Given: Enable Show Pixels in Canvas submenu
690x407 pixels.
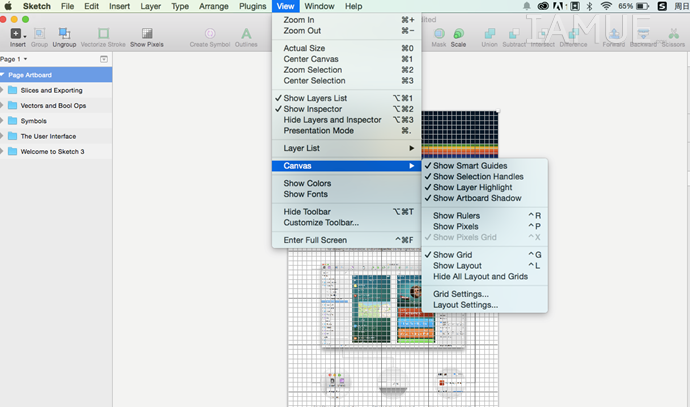Looking at the screenshot, I should tap(484, 227).
